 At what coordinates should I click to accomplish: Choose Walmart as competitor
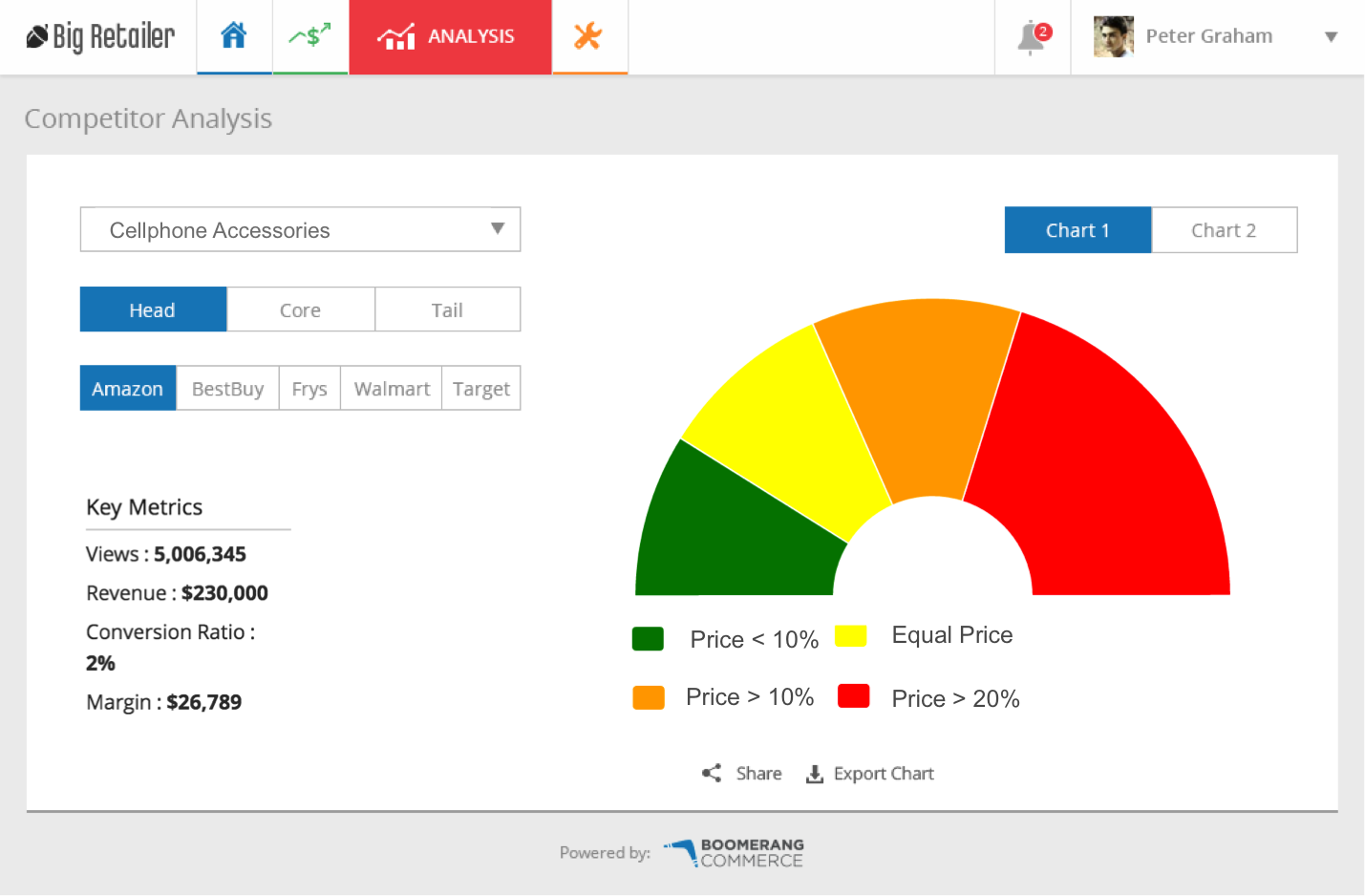tap(392, 388)
